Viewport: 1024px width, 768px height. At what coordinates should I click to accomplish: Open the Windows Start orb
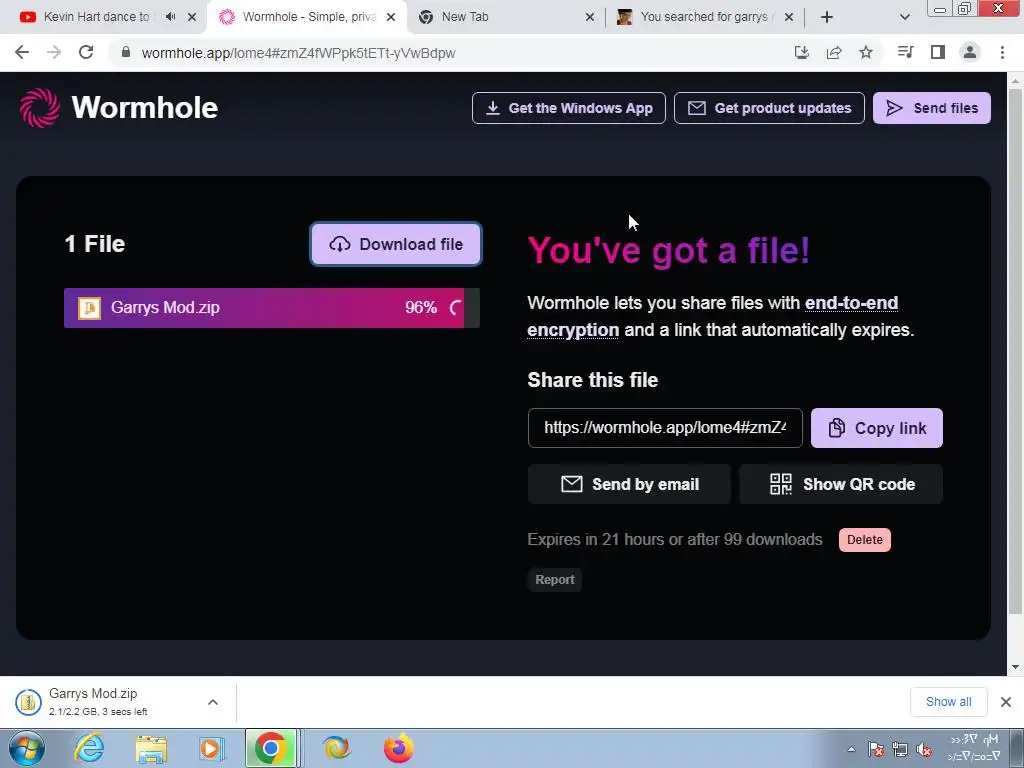26,748
